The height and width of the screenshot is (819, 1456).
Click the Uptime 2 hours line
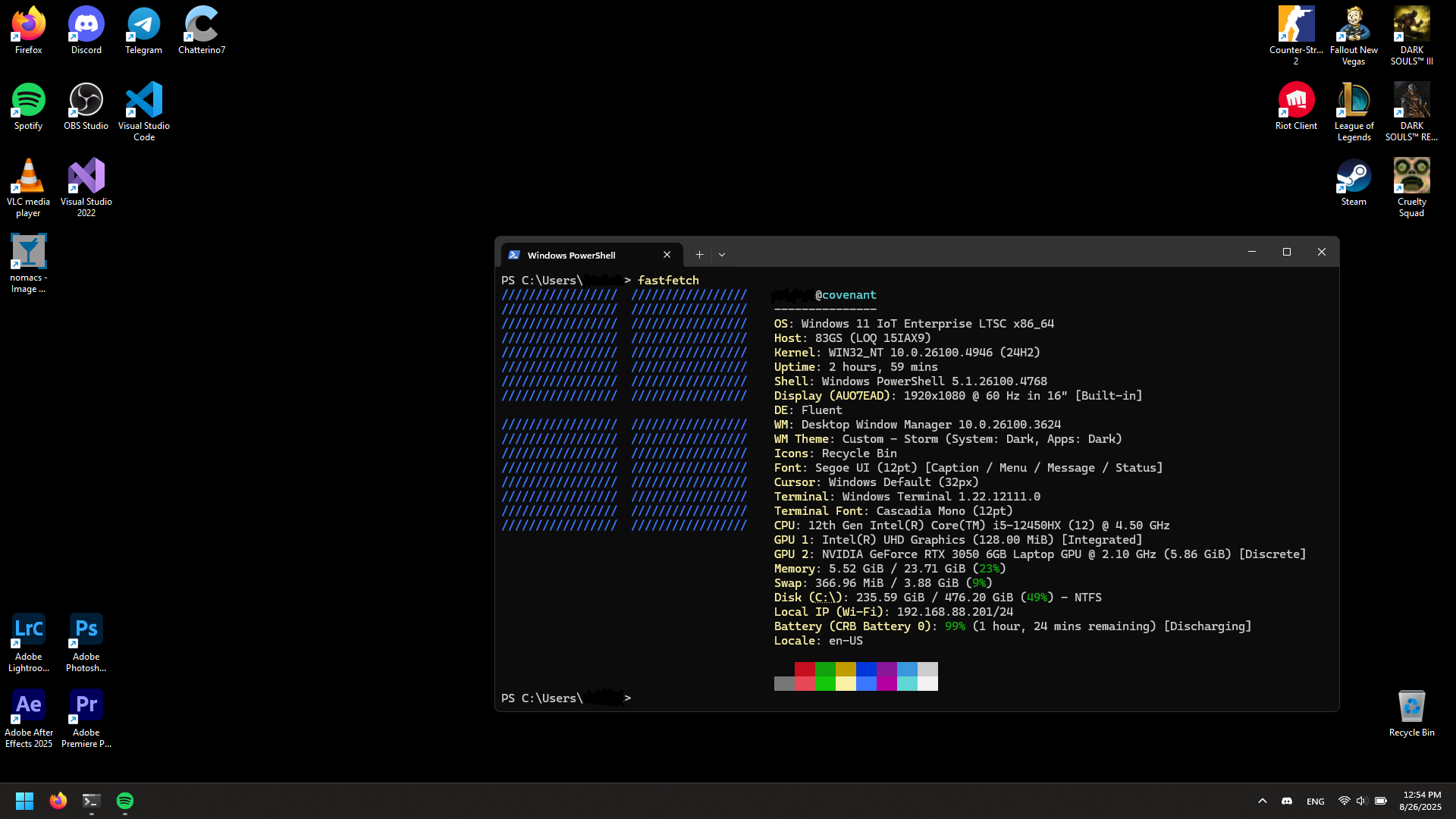click(855, 367)
